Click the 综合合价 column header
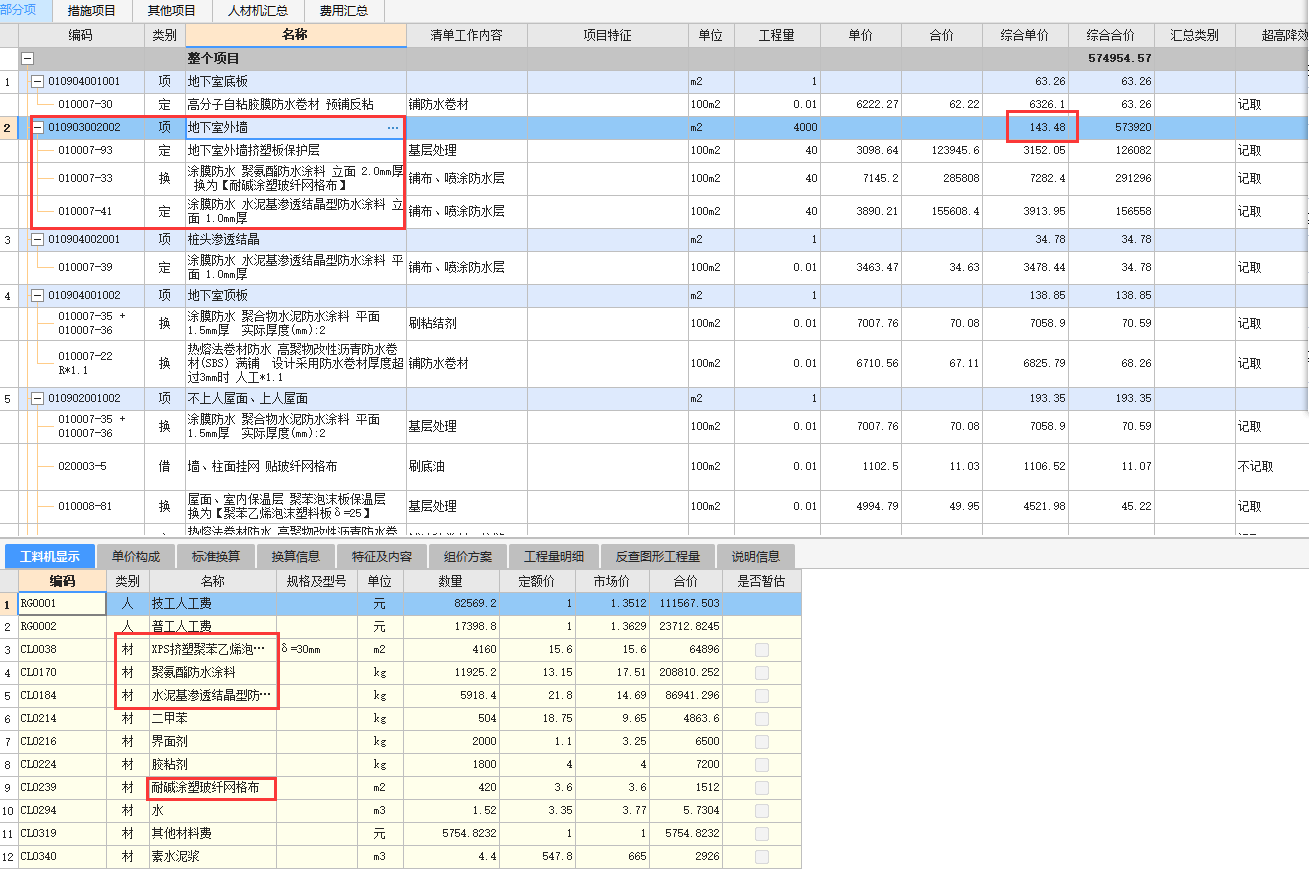The width and height of the screenshot is (1309, 869). 1111,35
